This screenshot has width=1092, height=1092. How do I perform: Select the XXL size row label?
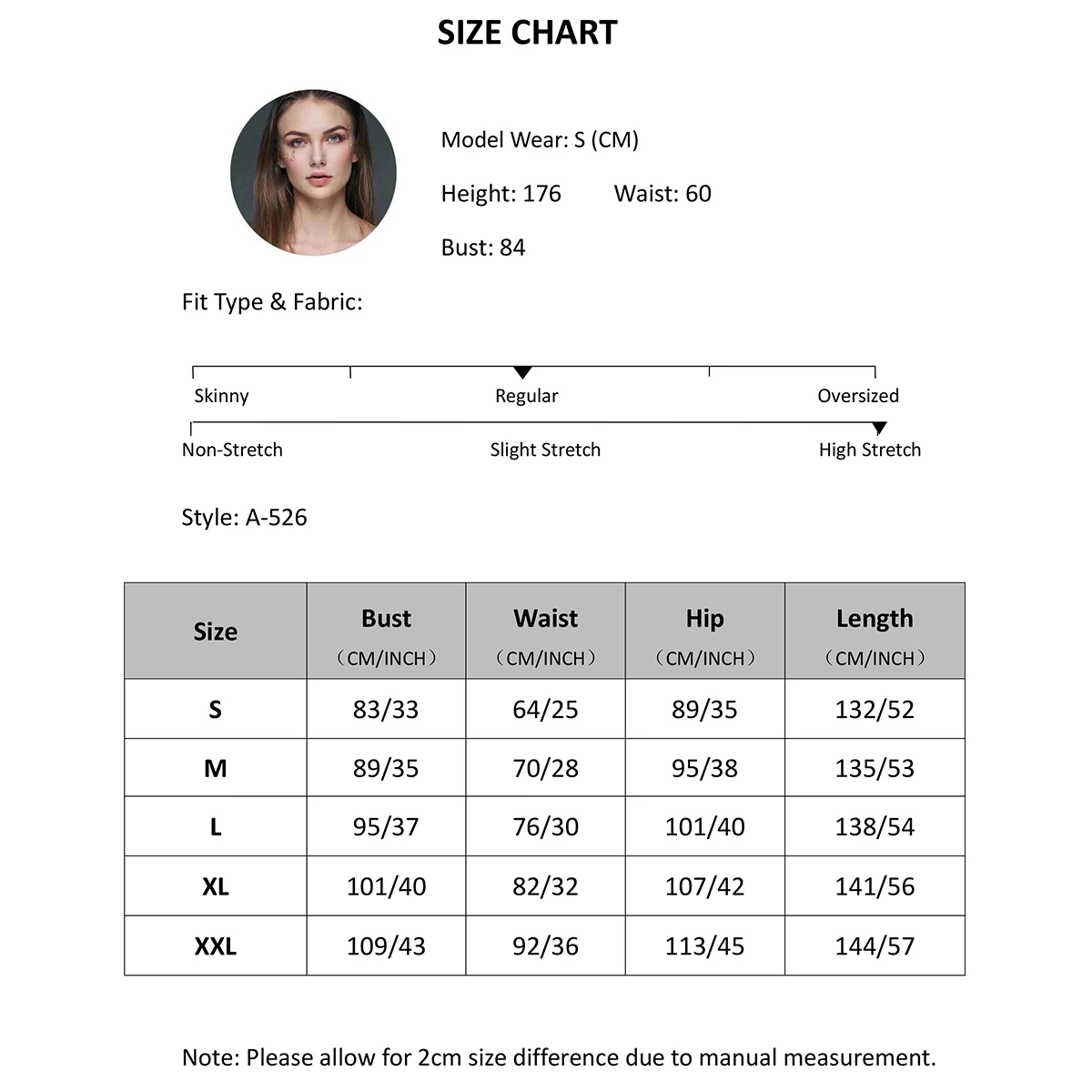click(216, 945)
